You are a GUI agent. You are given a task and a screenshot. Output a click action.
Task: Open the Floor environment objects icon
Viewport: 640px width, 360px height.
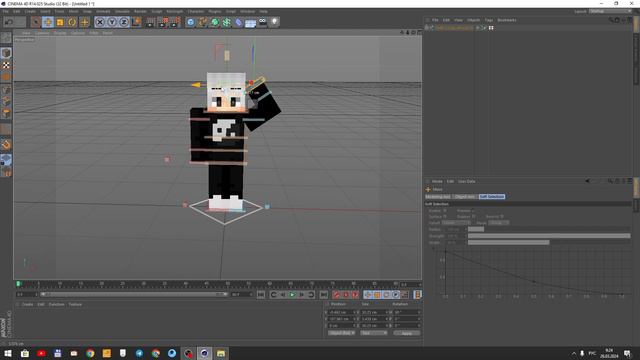(x=251, y=22)
